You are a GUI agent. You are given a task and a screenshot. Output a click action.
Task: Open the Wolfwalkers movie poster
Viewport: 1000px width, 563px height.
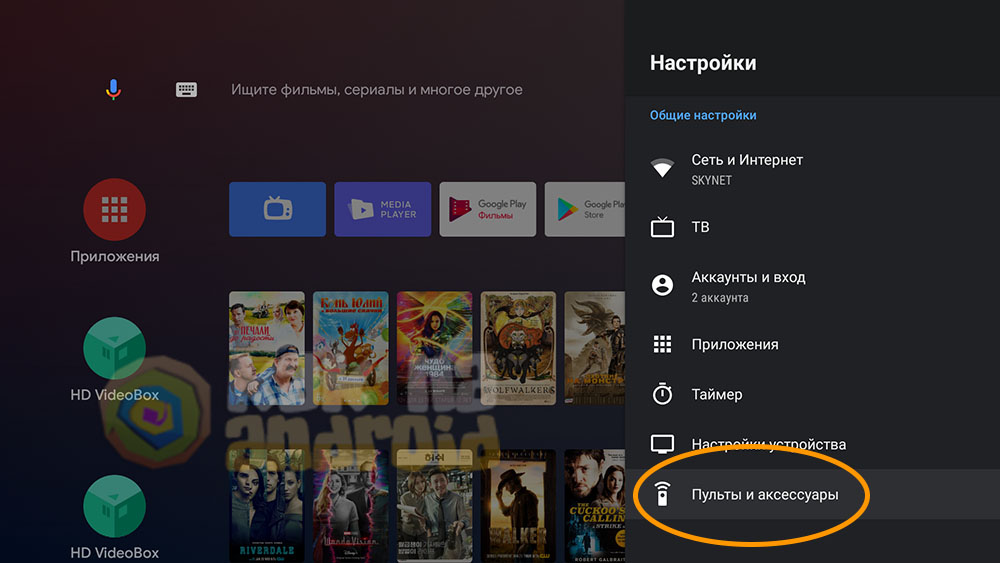click(x=518, y=348)
